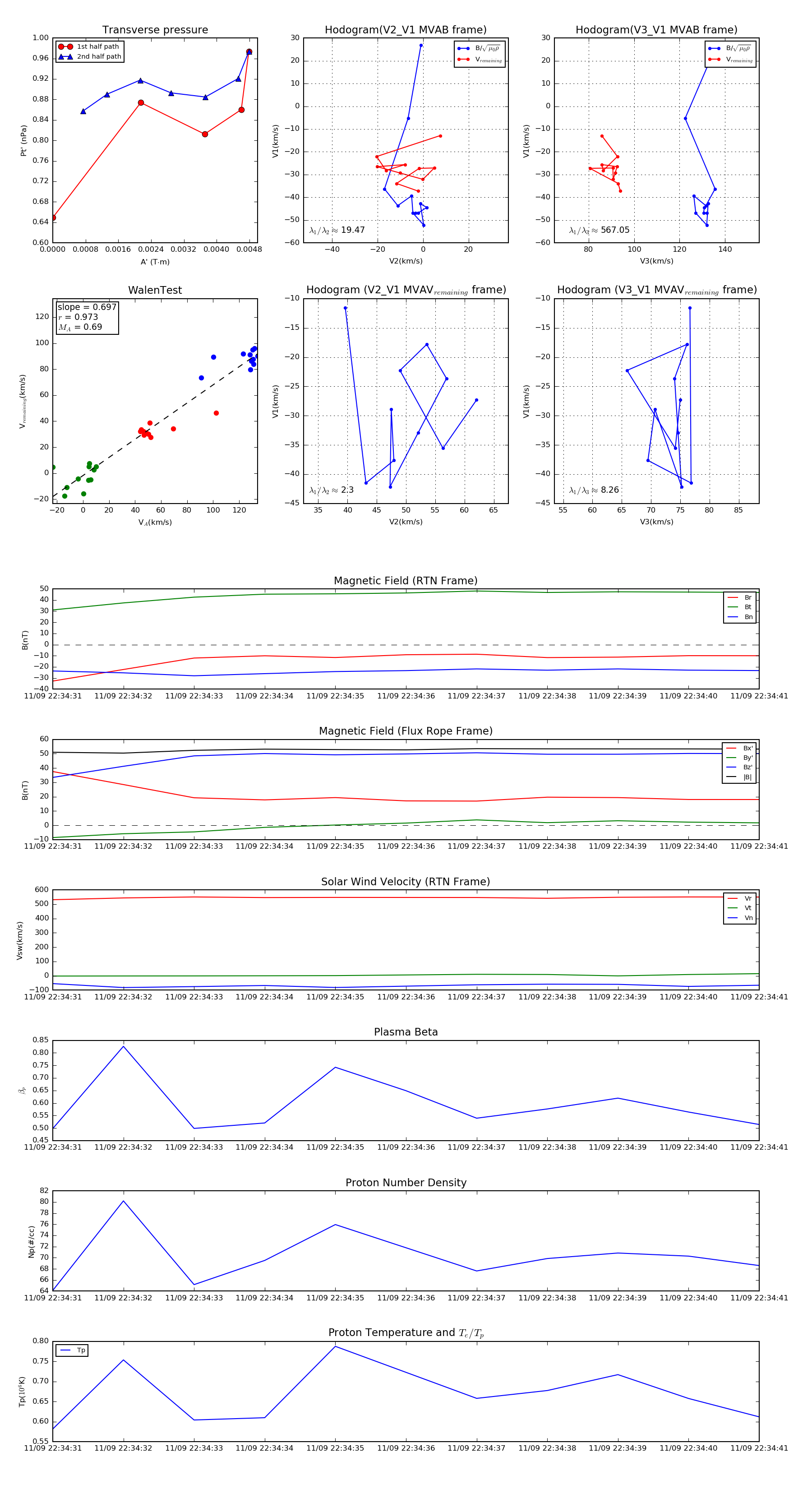The image size is (812, 1489).
Task: Click the "Pt' (nPa)" y-axis label
Action: click(x=24, y=140)
